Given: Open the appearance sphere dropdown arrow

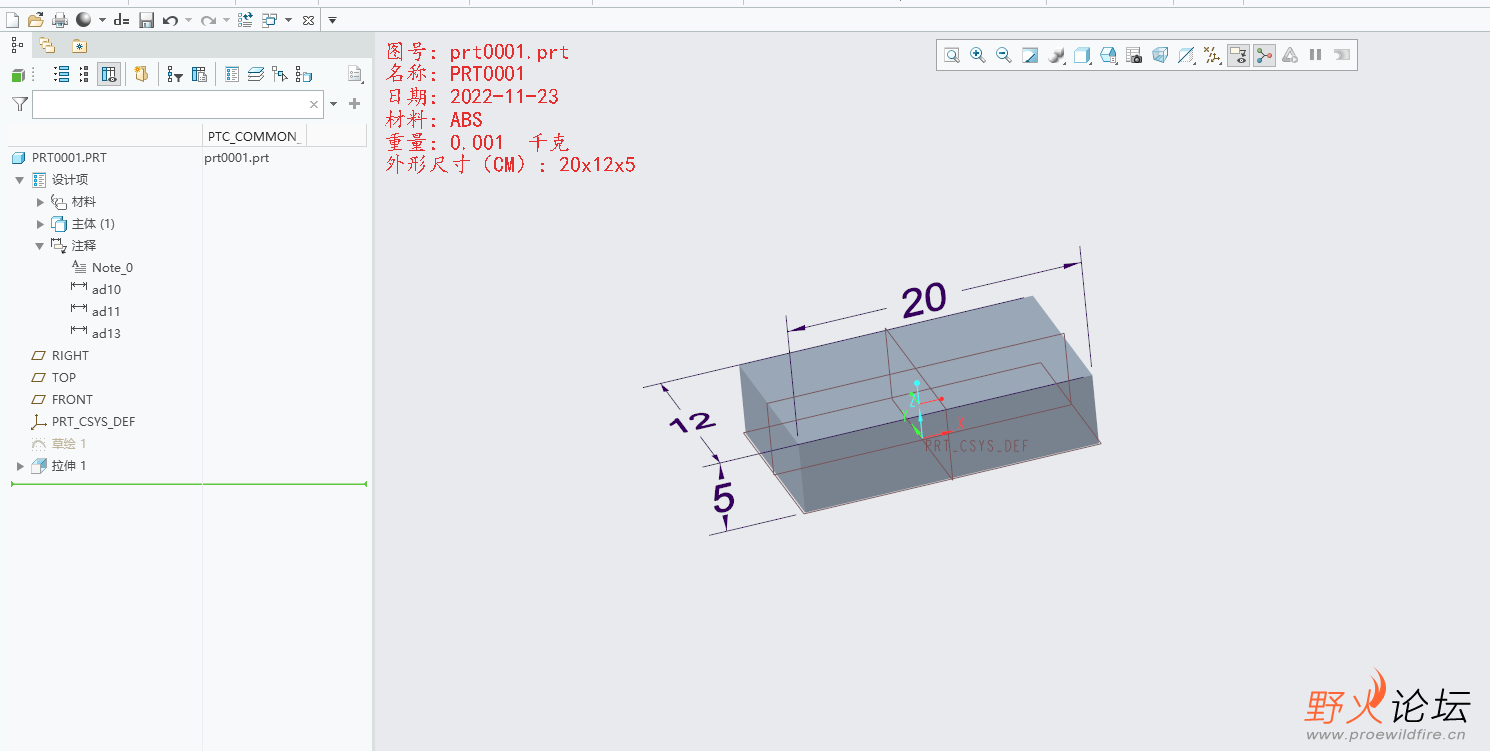Looking at the screenshot, I should click(102, 20).
